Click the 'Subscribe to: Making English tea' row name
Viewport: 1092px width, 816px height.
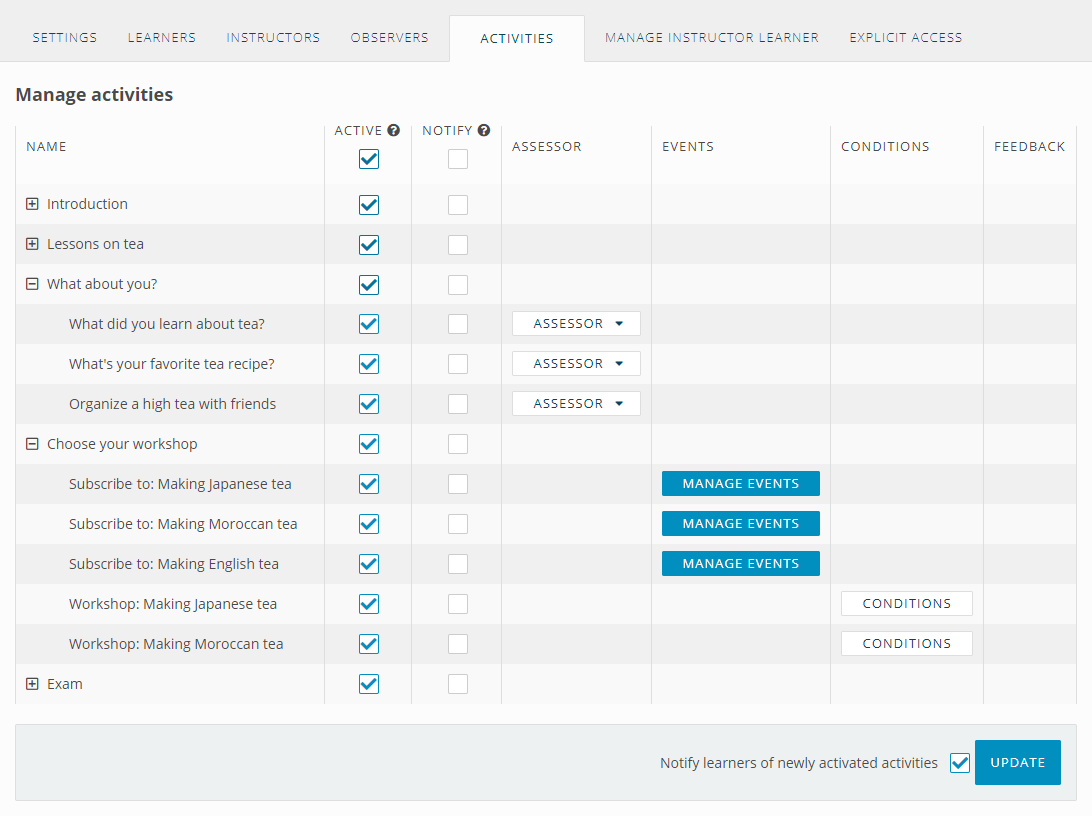click(x=173, y=564)
